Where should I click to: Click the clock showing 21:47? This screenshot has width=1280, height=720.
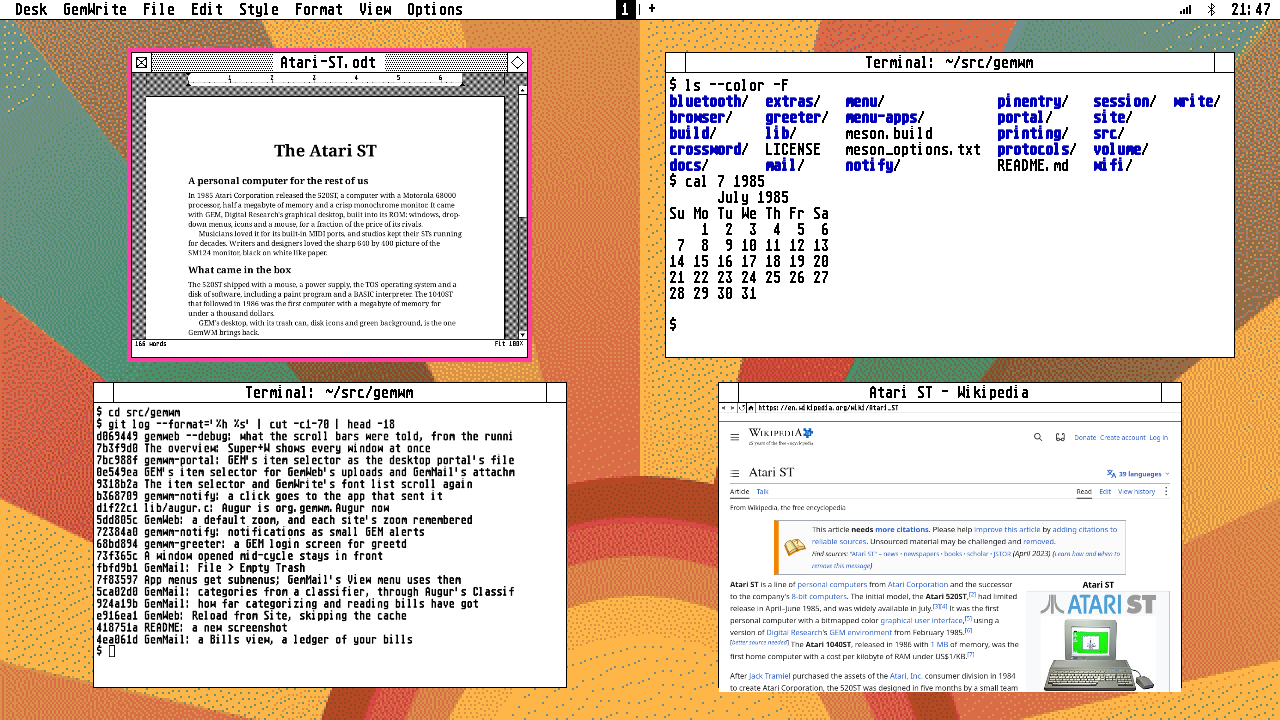pyautogui.click(x=1251, y=9)
